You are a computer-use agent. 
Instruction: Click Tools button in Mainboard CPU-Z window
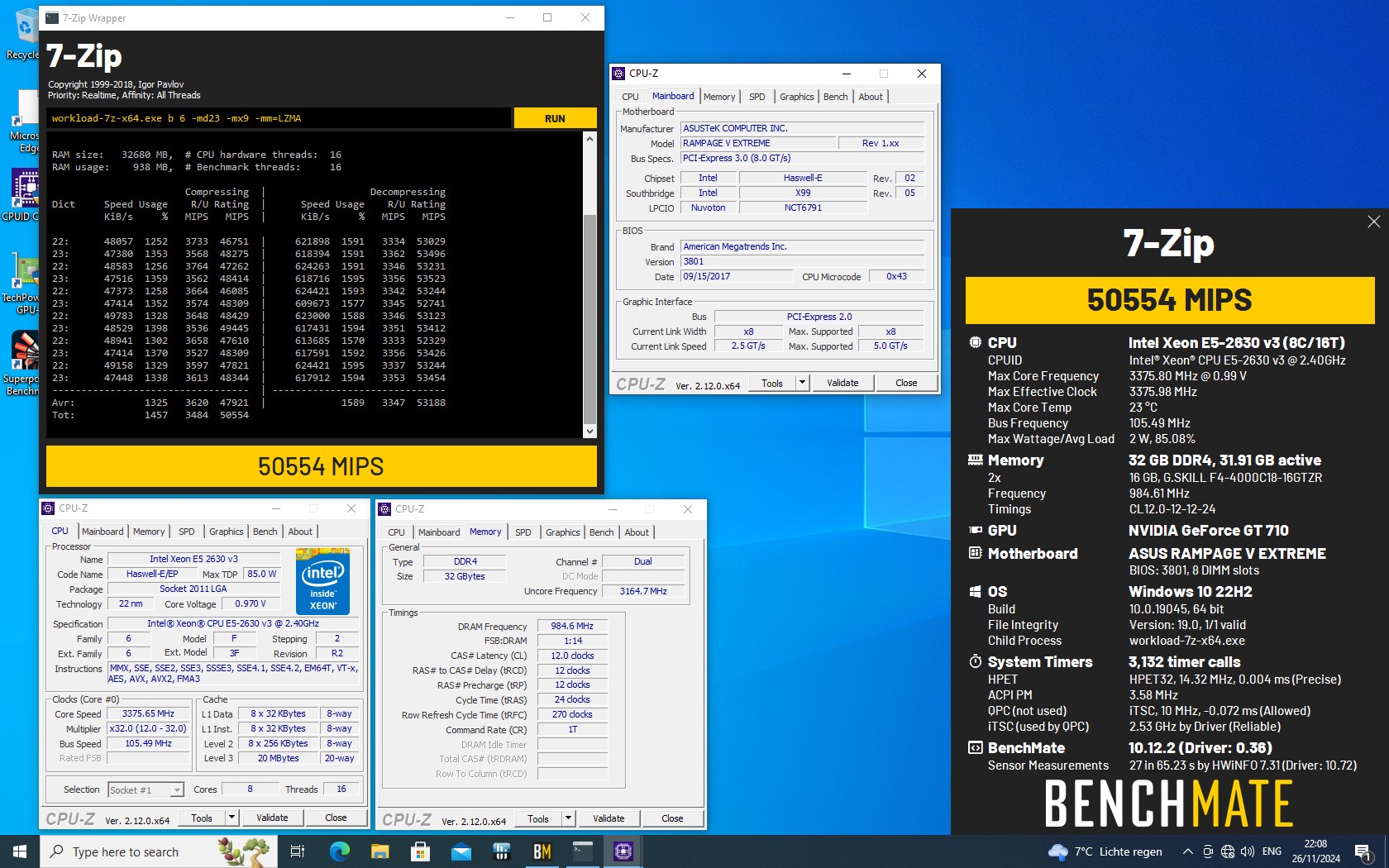coord(772,383)
